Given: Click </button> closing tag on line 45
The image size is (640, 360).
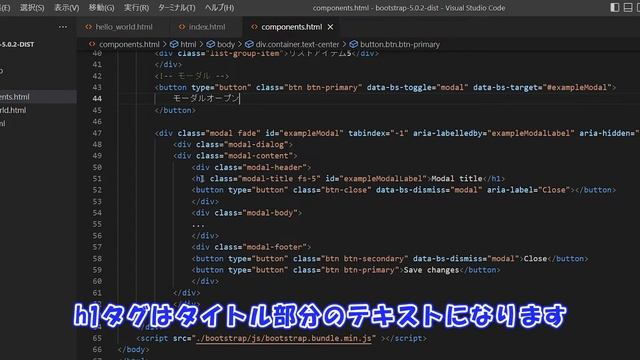Looking at the screenshot, I should [x=175, y=110].
